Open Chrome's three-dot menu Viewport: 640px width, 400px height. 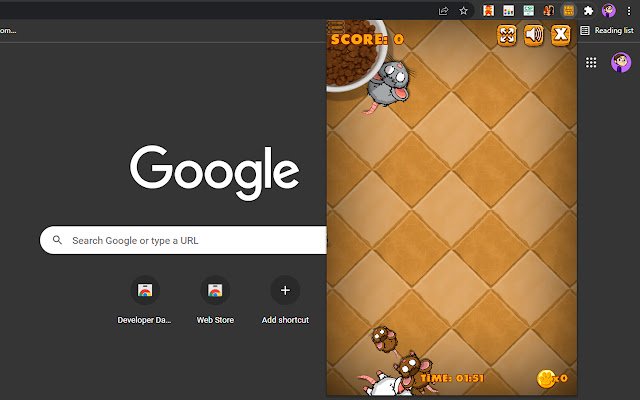(x=629, y=11)
